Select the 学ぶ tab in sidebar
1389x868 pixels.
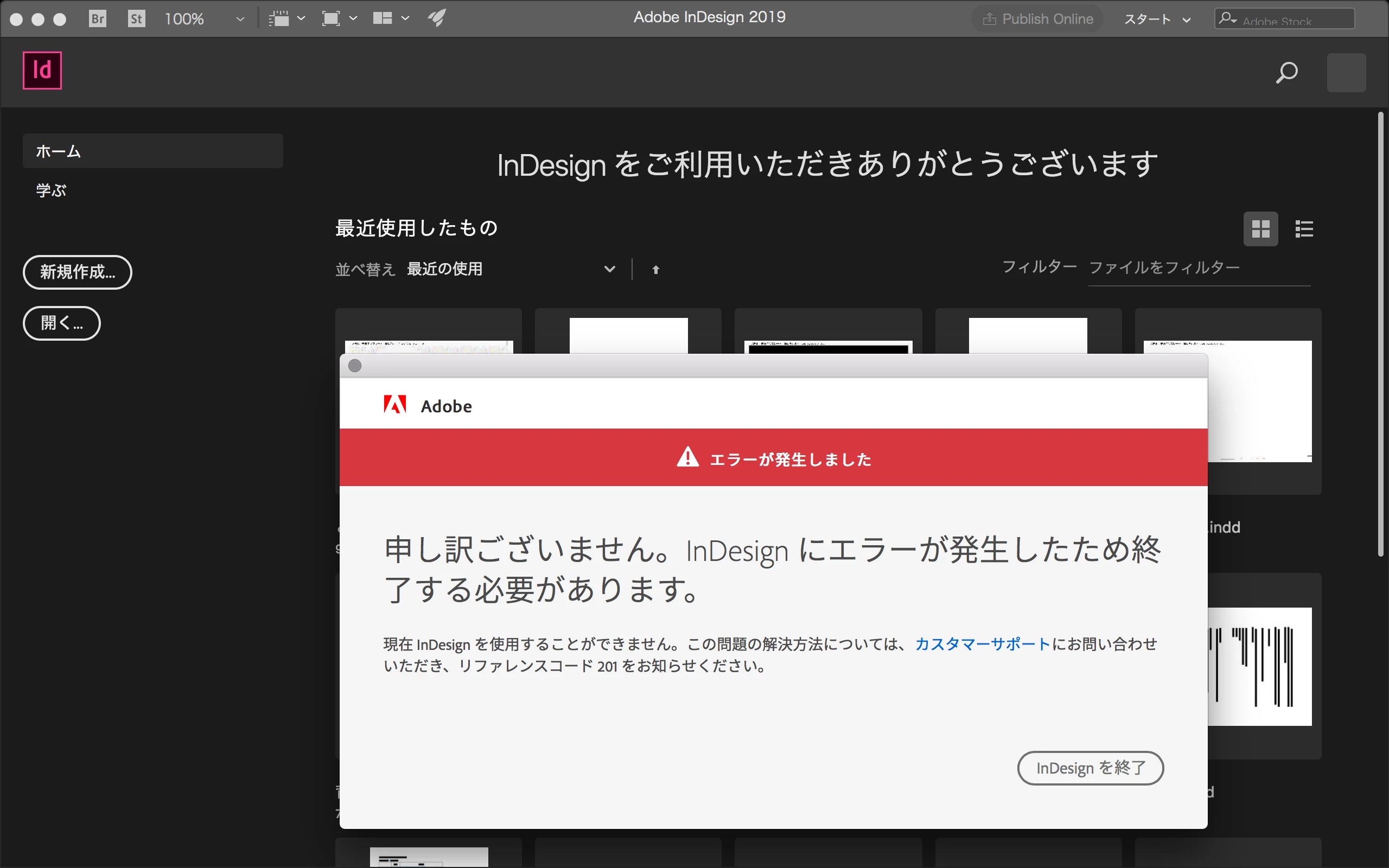tap(52, 190)
